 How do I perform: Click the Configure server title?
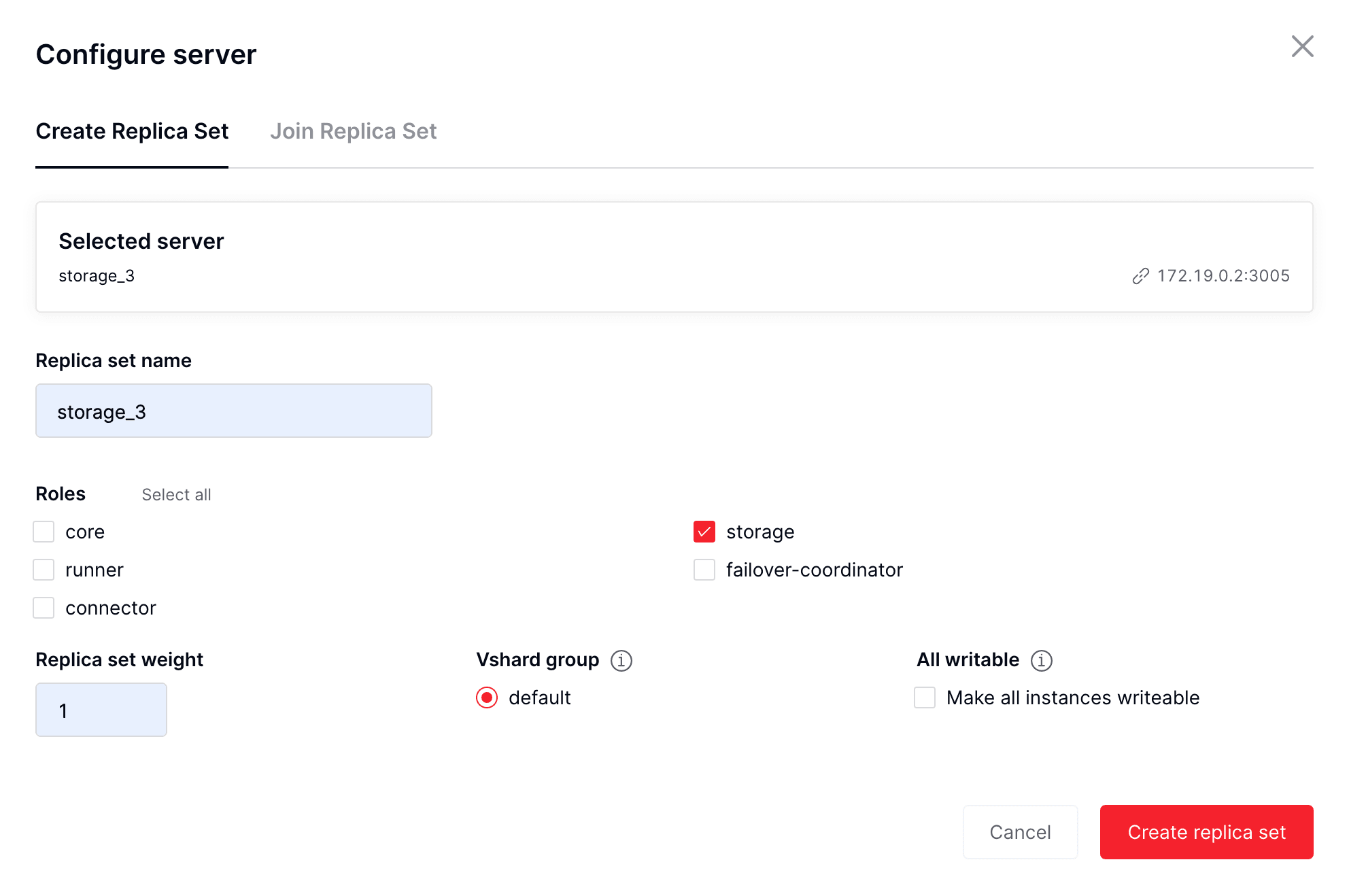click(146, 54)
